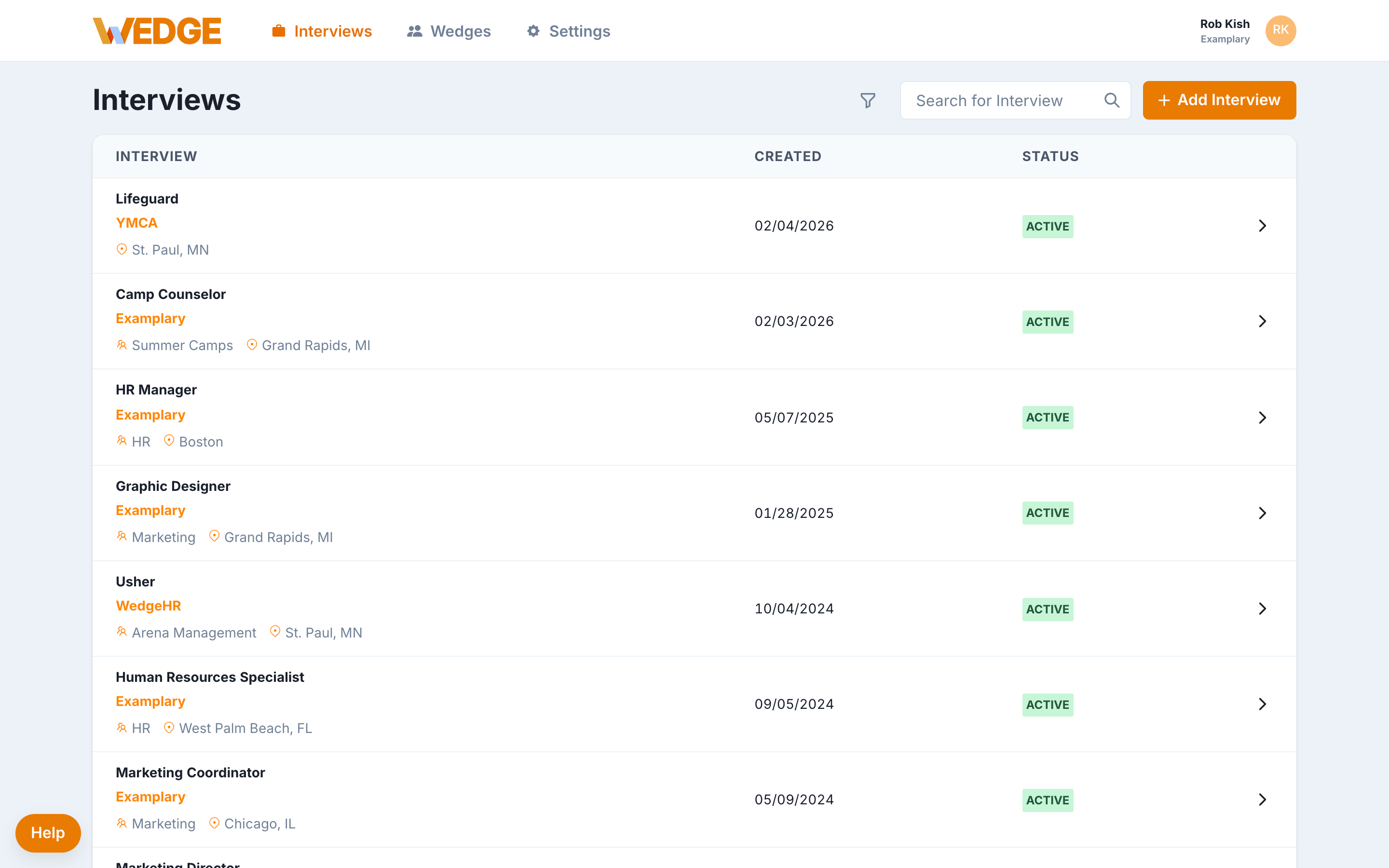Expand the HR Manager row chevron
Screen dimensions: 1389x868
[x=1262, y=417]
